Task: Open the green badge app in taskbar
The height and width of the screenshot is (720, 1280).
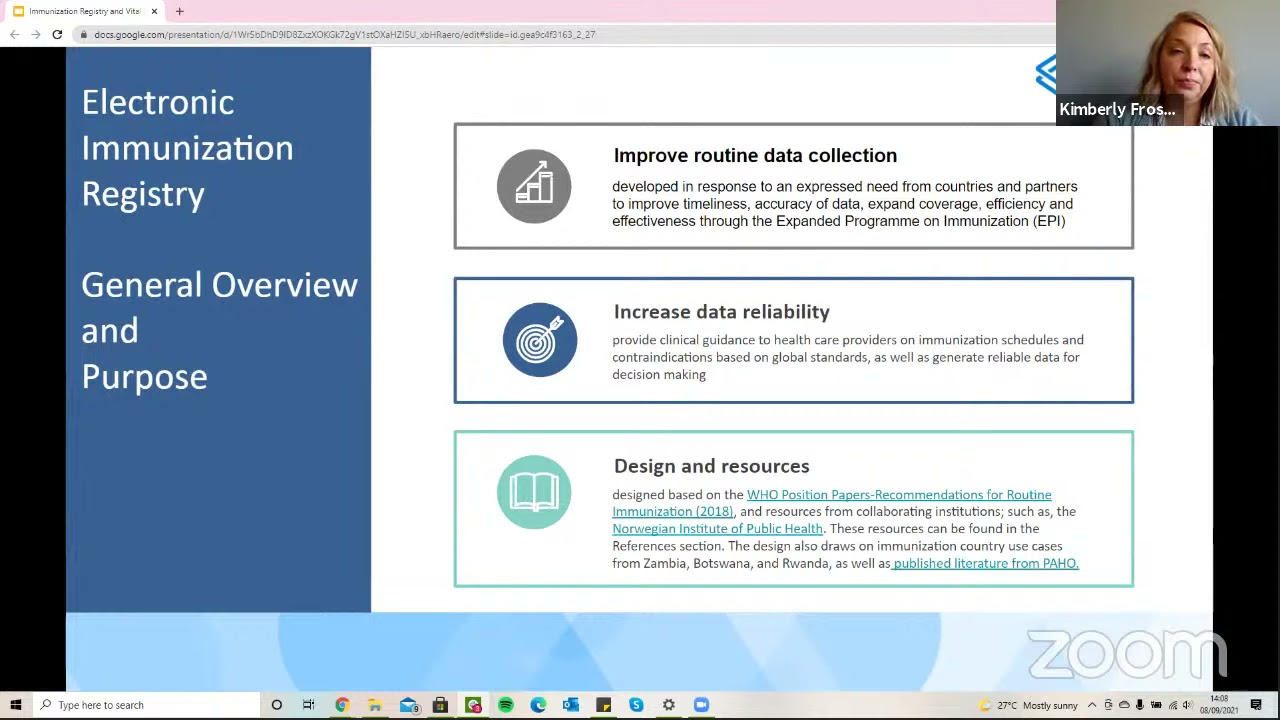Action: point(473,705)
